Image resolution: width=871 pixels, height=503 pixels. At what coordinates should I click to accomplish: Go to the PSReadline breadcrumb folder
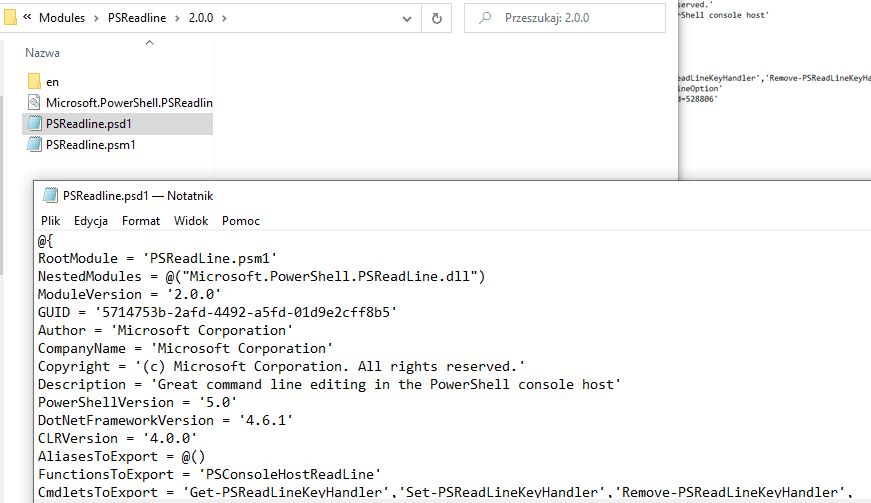tap(137, 18)
